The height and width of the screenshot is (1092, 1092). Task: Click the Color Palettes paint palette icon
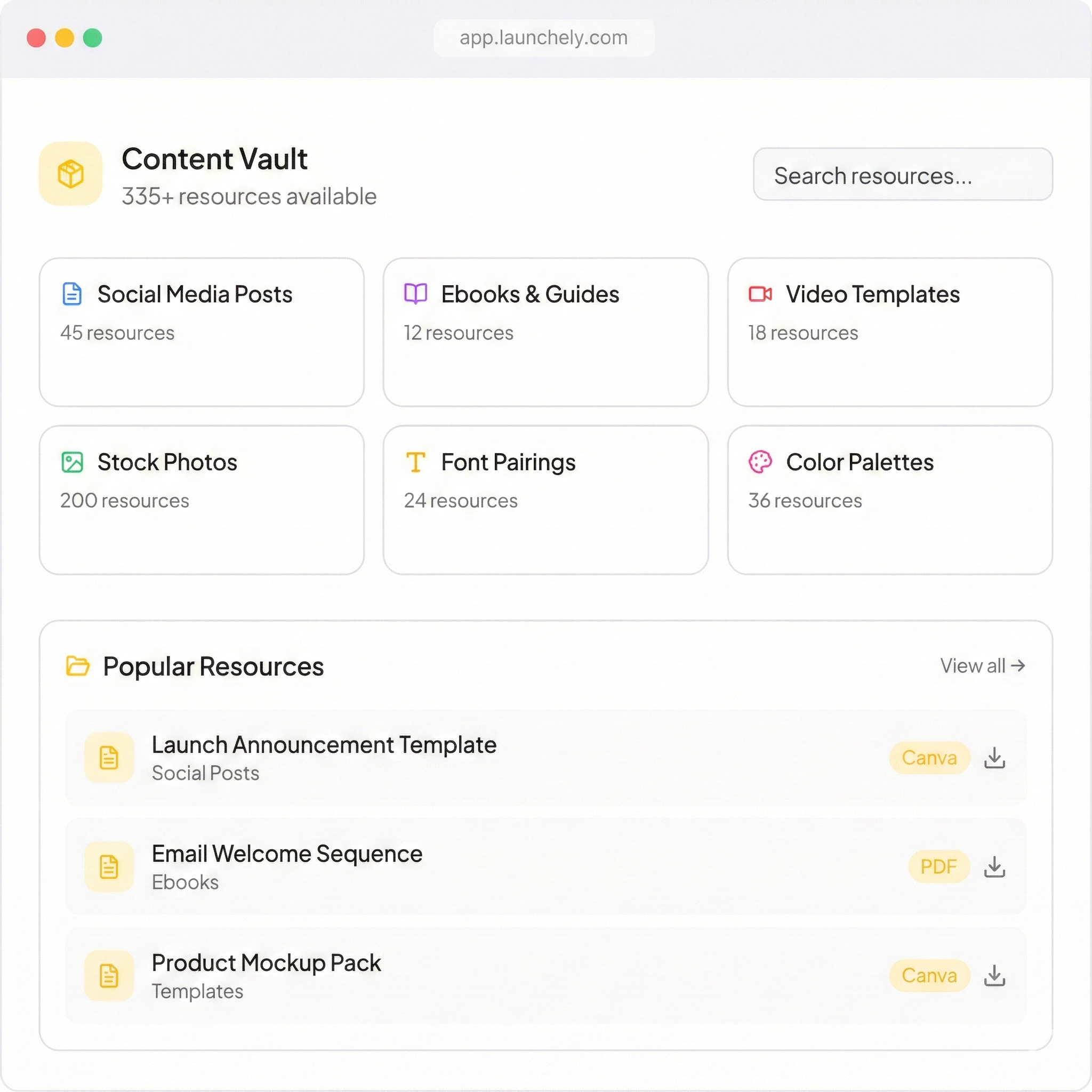click(x=760, y=462)
